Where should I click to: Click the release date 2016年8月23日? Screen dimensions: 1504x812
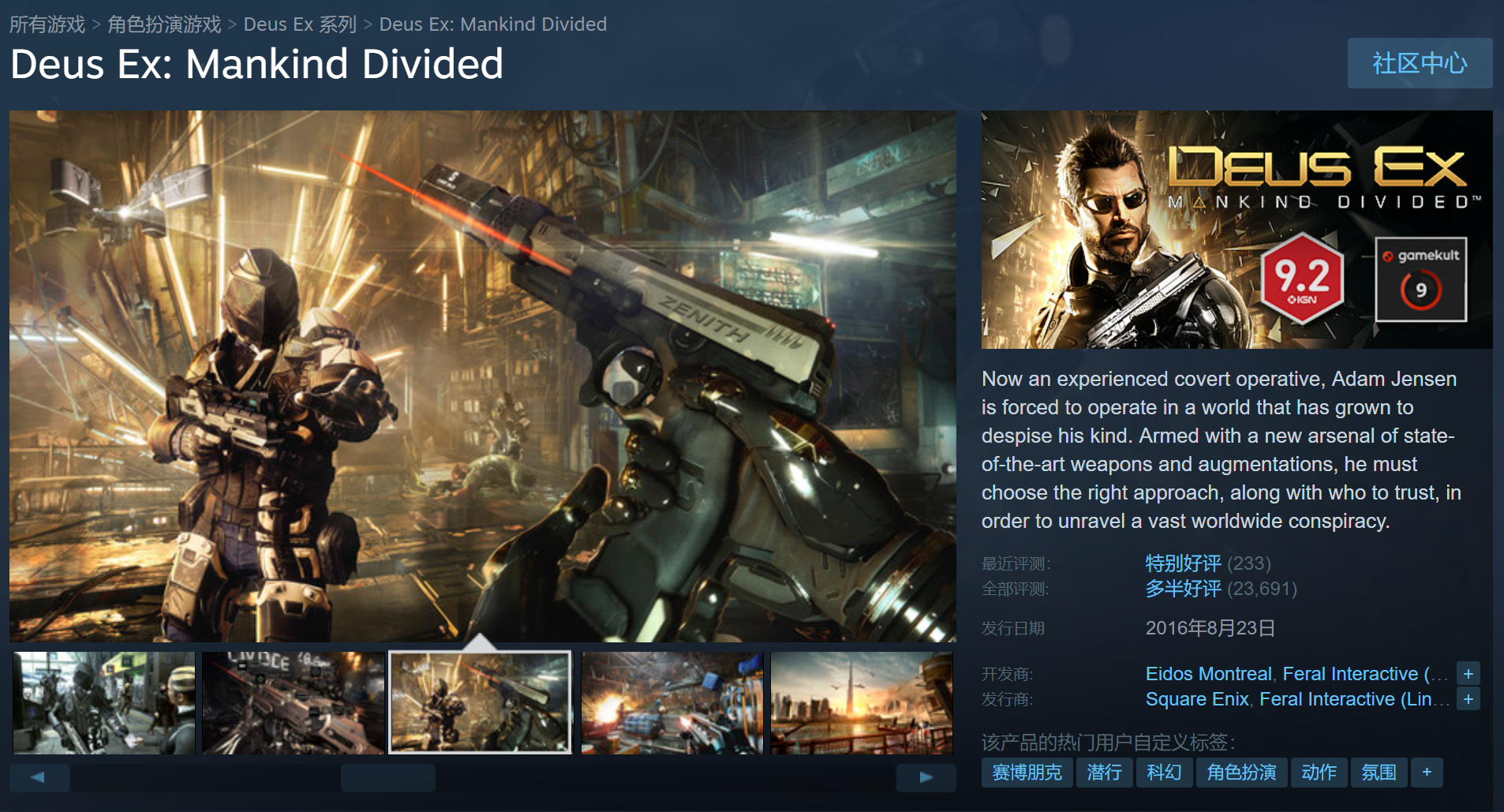point(1210,628)
